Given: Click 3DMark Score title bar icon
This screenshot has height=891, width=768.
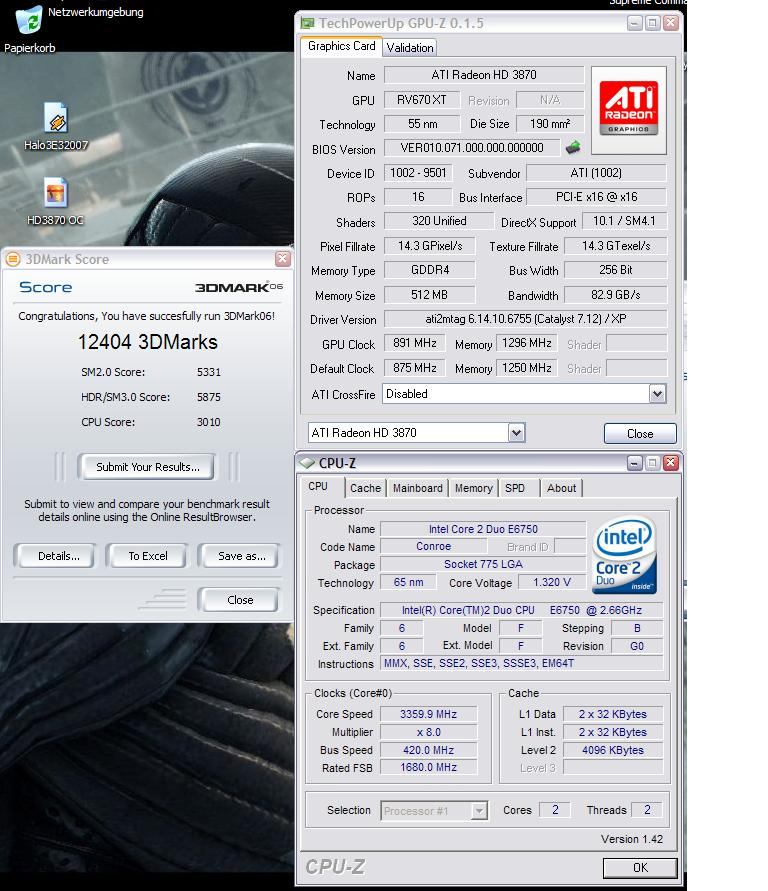Looking at the screenshot, I should tap(12, 259).
